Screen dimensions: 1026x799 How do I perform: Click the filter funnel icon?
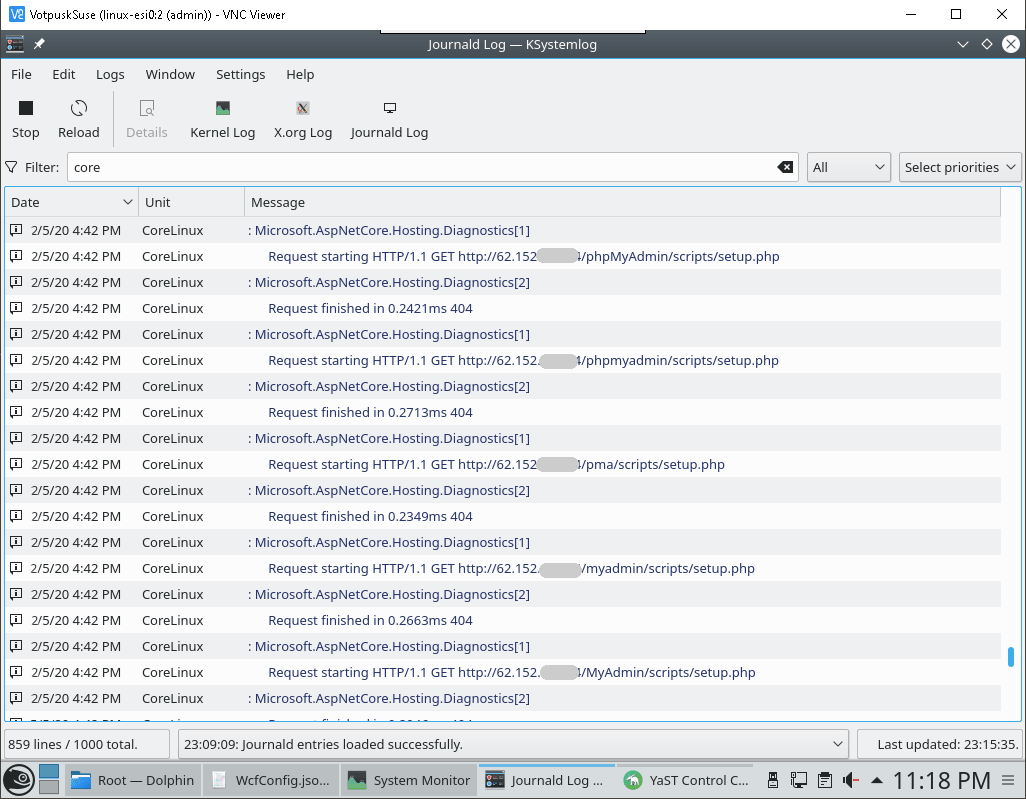[11, 168]
